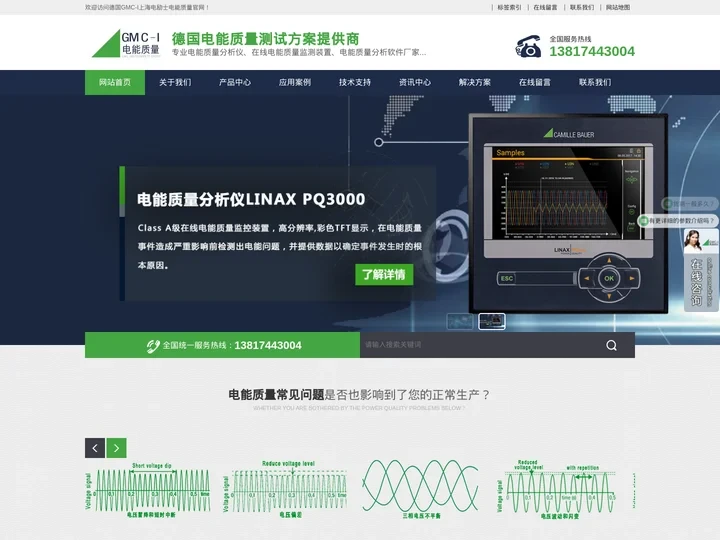This screenshot has width=720, height=540.
Task: Click the search magnifier icon
Action: click(611, 345)
